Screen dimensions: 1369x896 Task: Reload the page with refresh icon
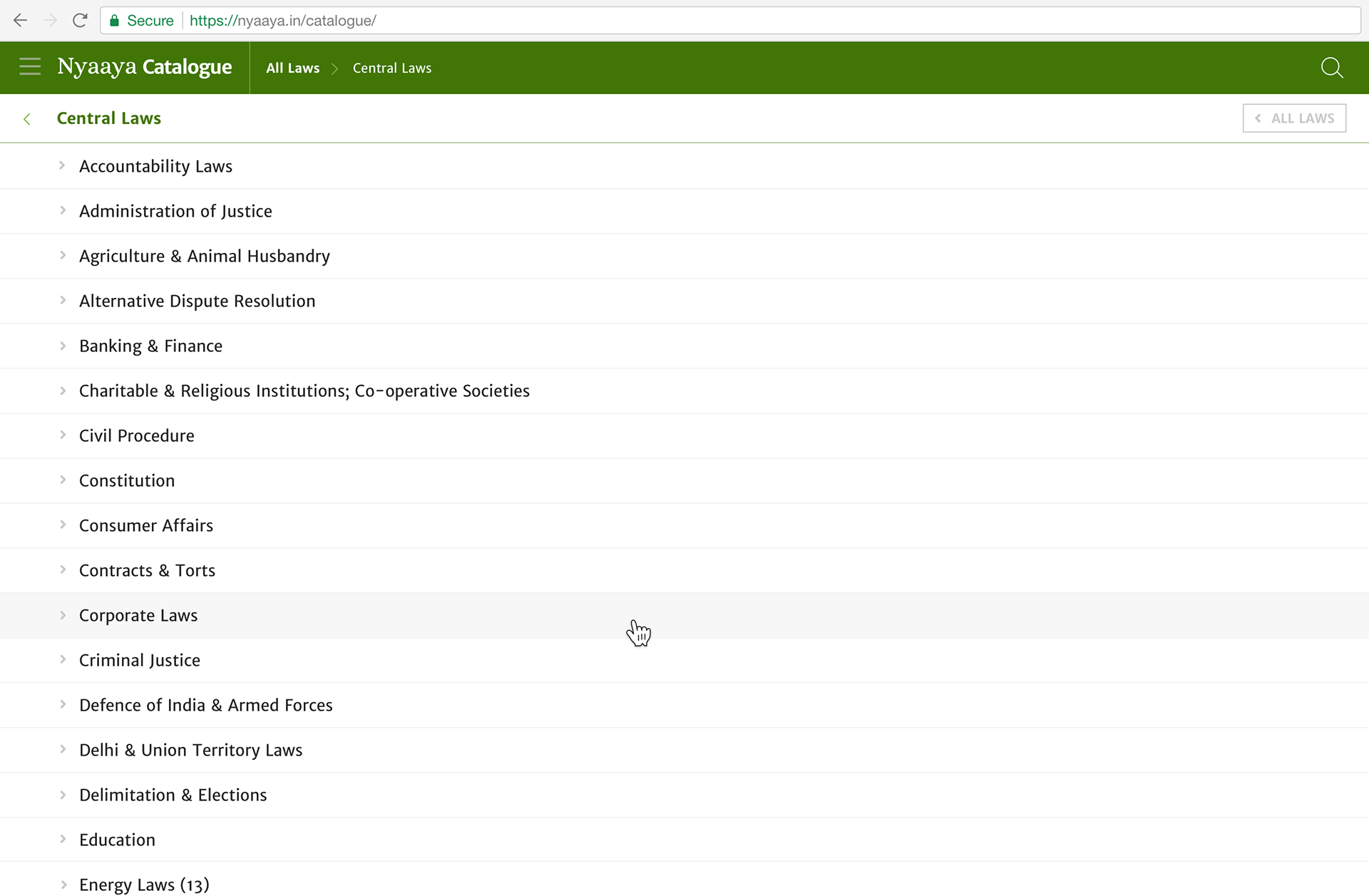[80, 21]
